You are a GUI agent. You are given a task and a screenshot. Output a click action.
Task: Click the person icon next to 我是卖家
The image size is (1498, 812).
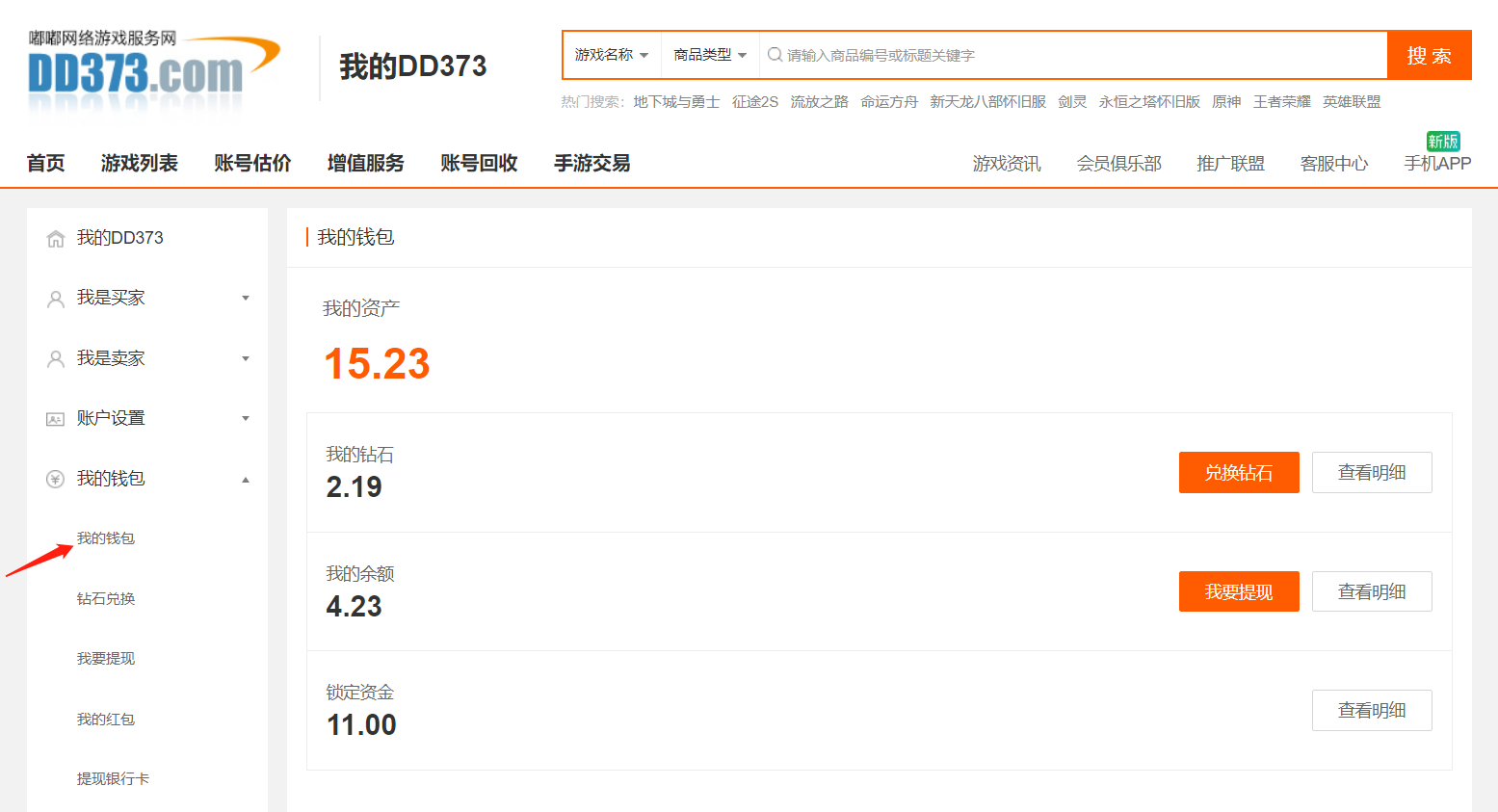(56, 359)
